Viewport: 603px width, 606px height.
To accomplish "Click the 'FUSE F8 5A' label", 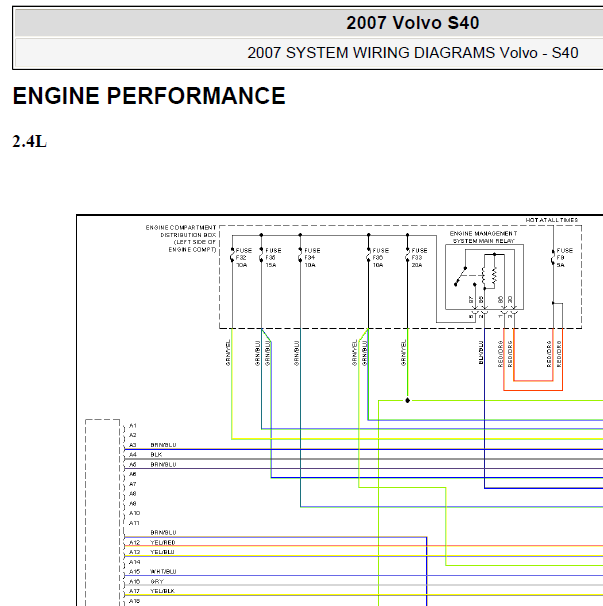I will pyautogui.click(x=564, y=258).
